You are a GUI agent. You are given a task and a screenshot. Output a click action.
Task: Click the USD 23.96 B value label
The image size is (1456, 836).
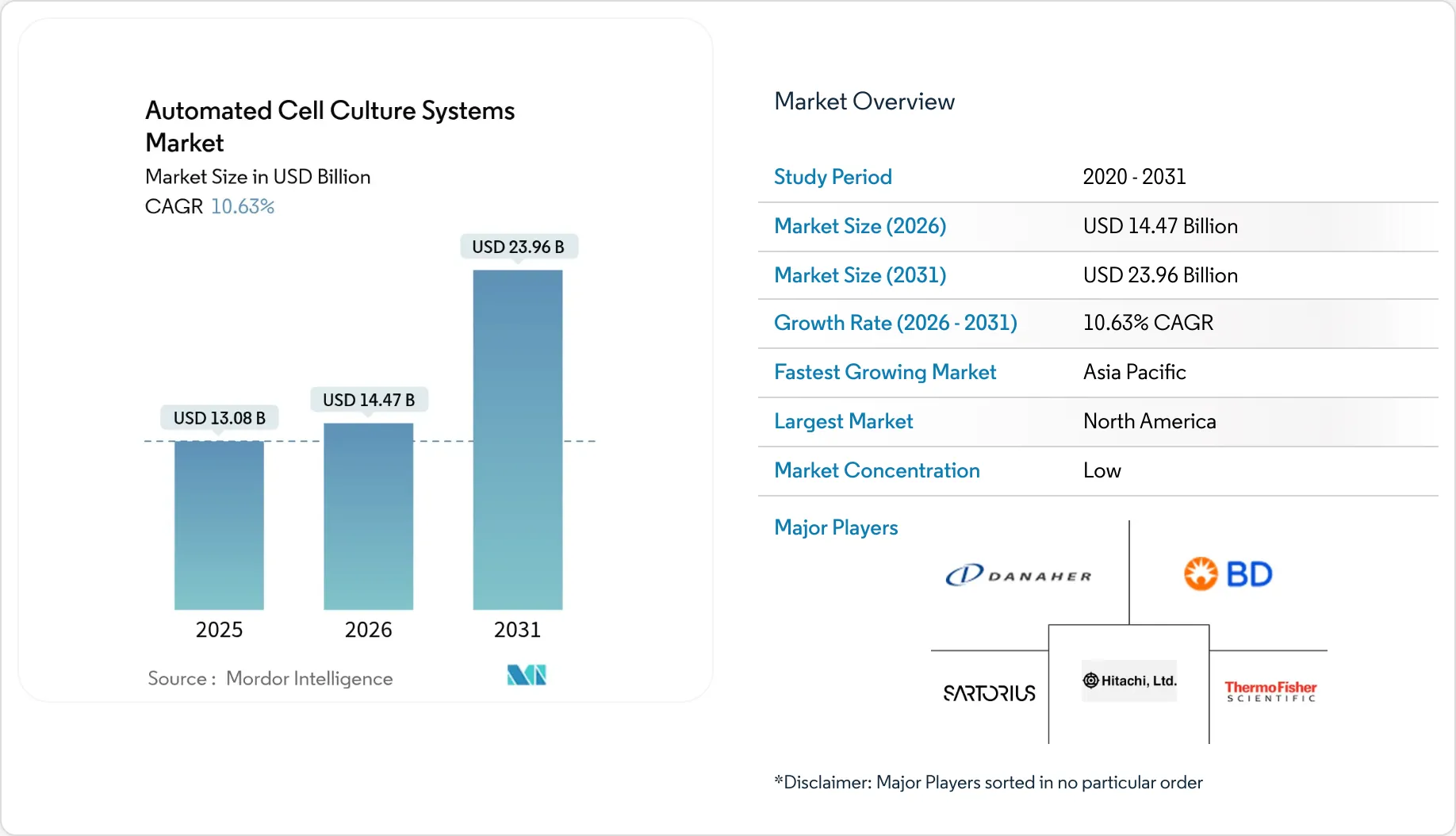click(x=518, y=247)
